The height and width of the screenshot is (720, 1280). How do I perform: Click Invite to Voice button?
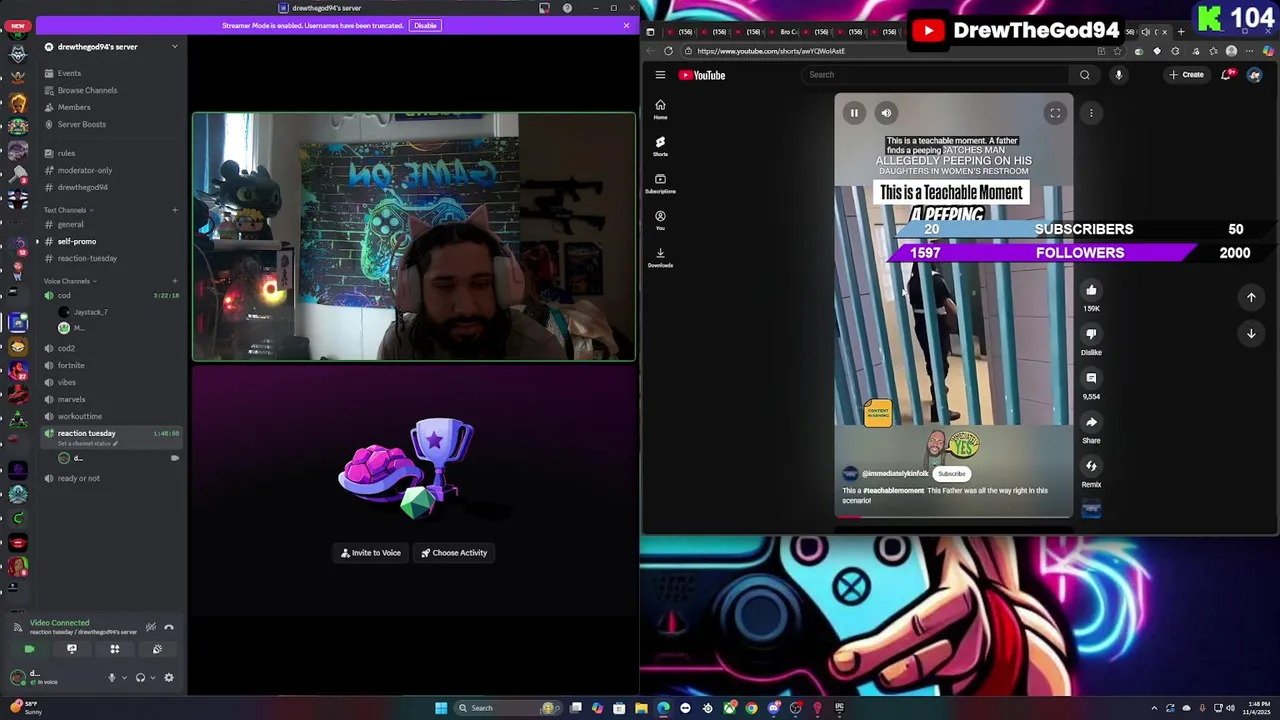[x=370, y=553]
